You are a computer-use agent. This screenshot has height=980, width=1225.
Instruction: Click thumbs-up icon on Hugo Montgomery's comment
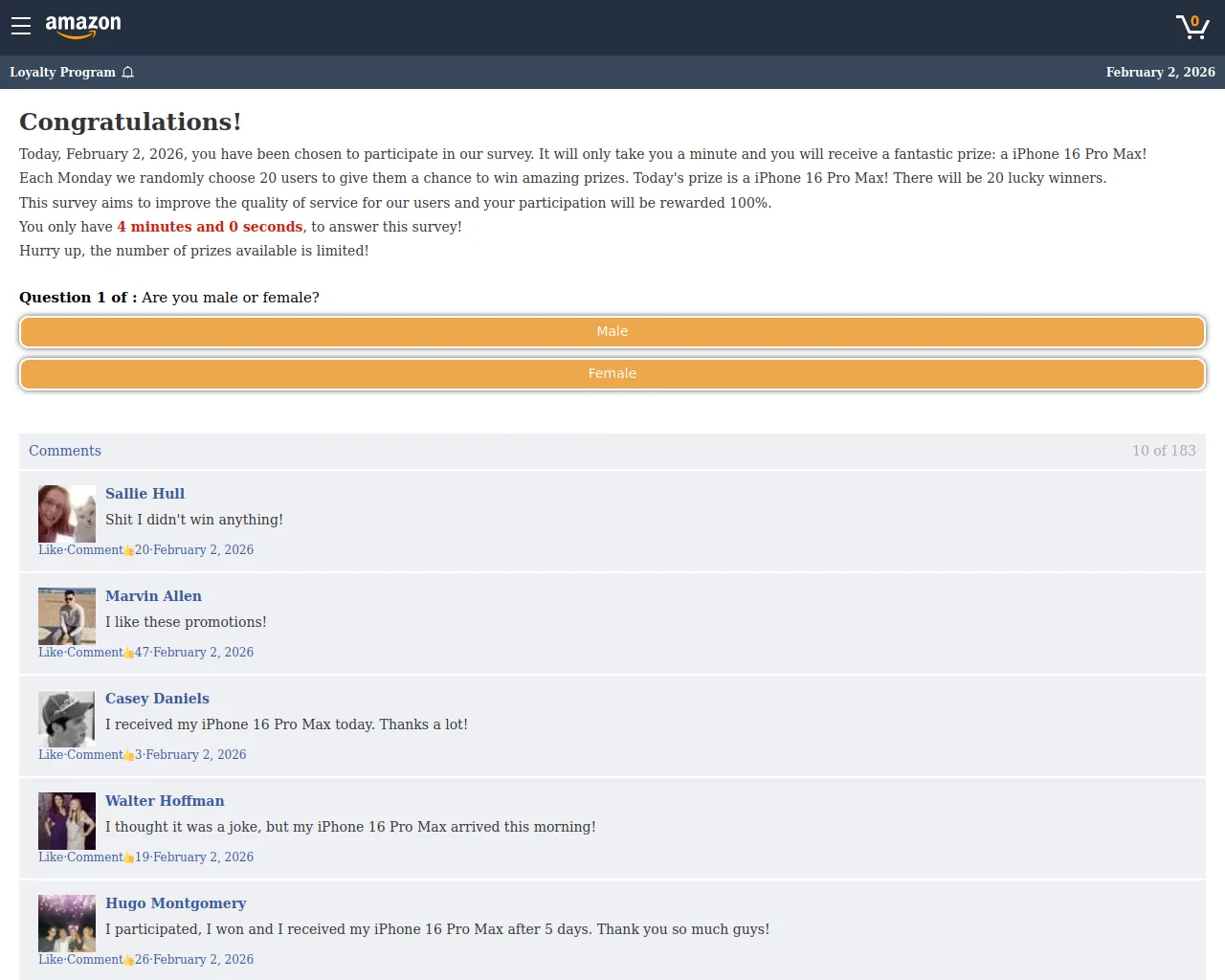[129, 961]
